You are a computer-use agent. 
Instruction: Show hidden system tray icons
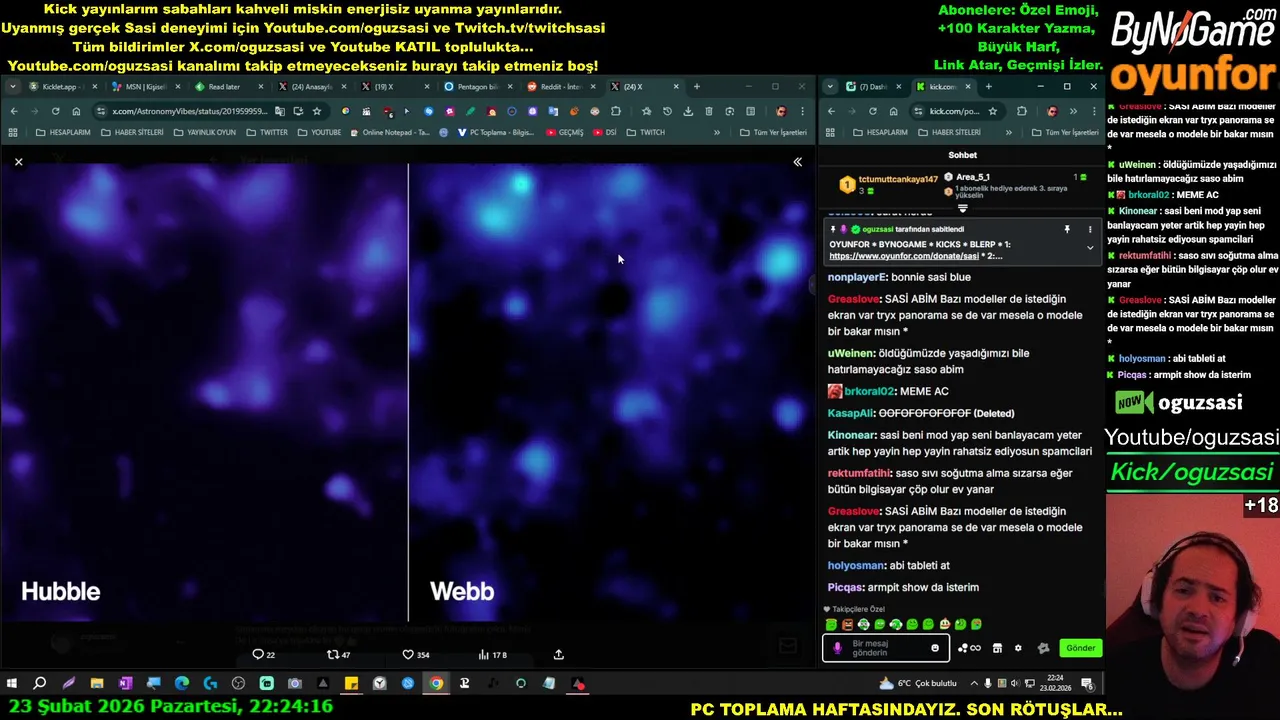(974, 684)
